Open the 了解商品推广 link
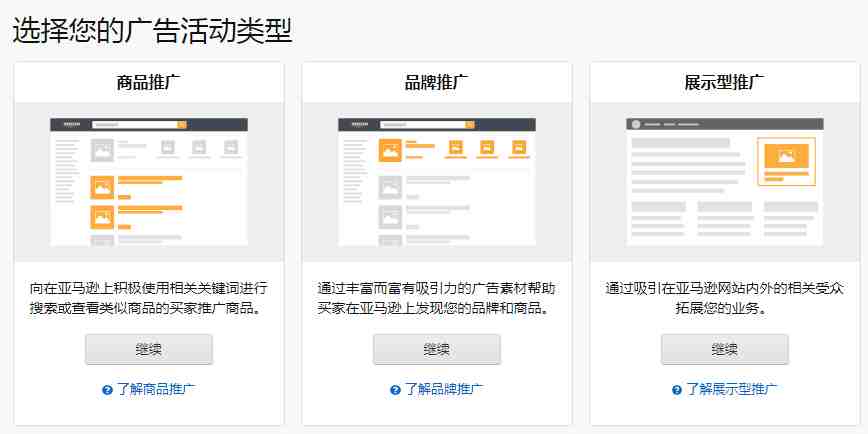 tap(156, 389)
